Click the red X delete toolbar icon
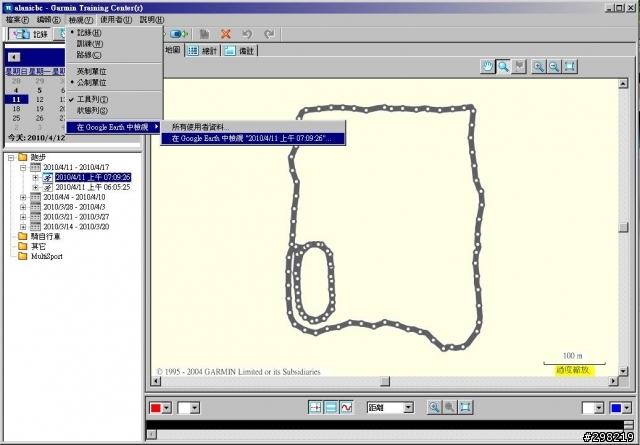The image size is (640, 445). click(x=226, y=34)
